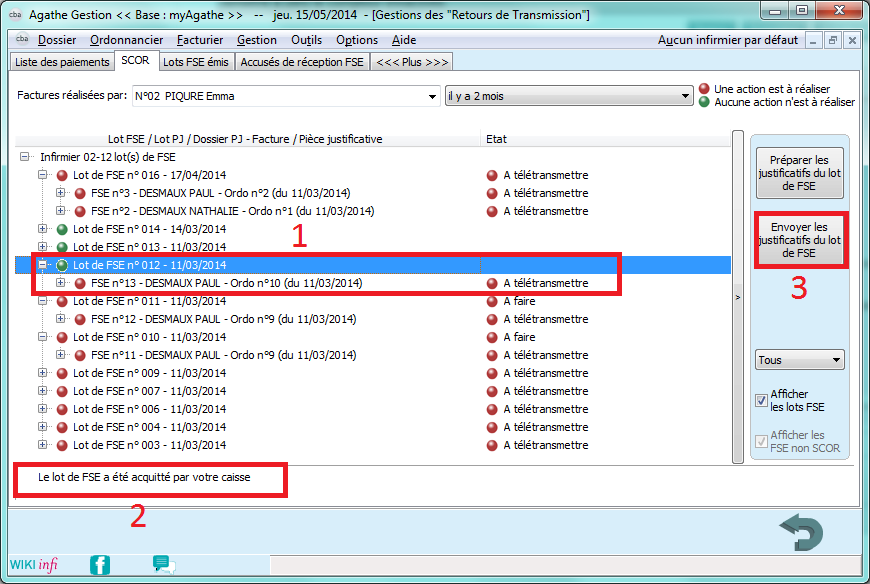
Task: Click 'A faire' status of Lot n° 010
Action: click(519, 337)
